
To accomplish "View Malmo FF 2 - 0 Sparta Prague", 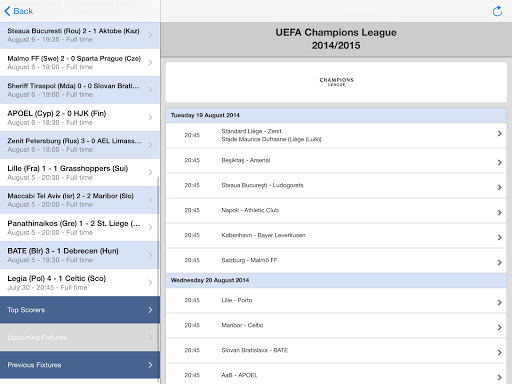I will [80, 63].
